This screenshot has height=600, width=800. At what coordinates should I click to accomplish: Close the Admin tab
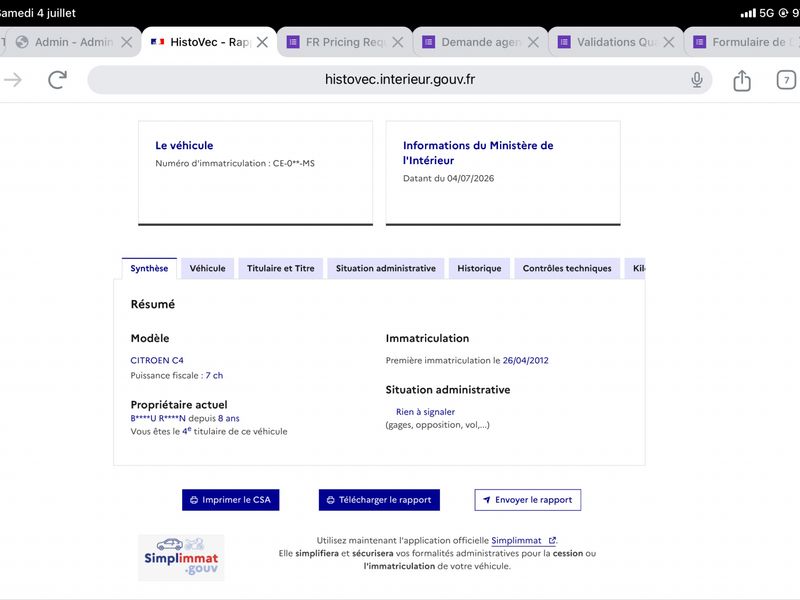[127, 42]
